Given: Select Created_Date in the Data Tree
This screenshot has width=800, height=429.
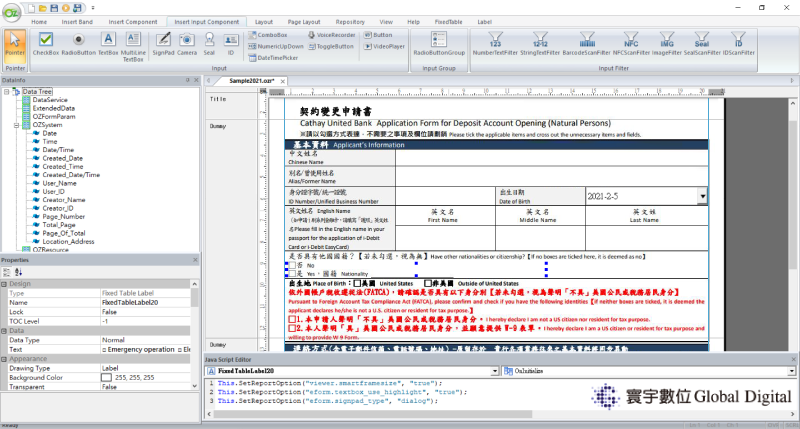Looking at the screenshot, I should 62,158.
